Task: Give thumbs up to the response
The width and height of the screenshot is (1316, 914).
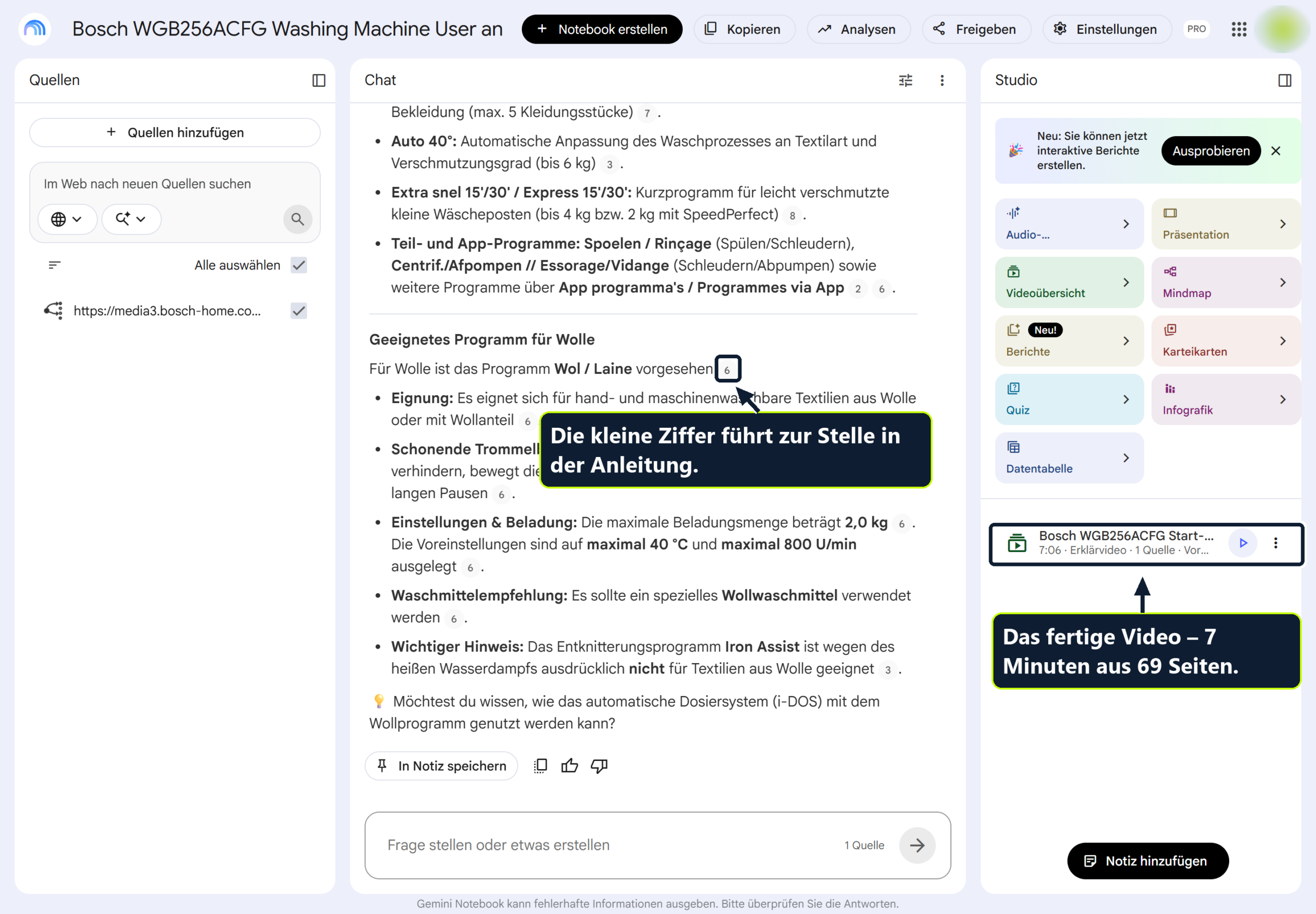Action: tap(569, 765)
